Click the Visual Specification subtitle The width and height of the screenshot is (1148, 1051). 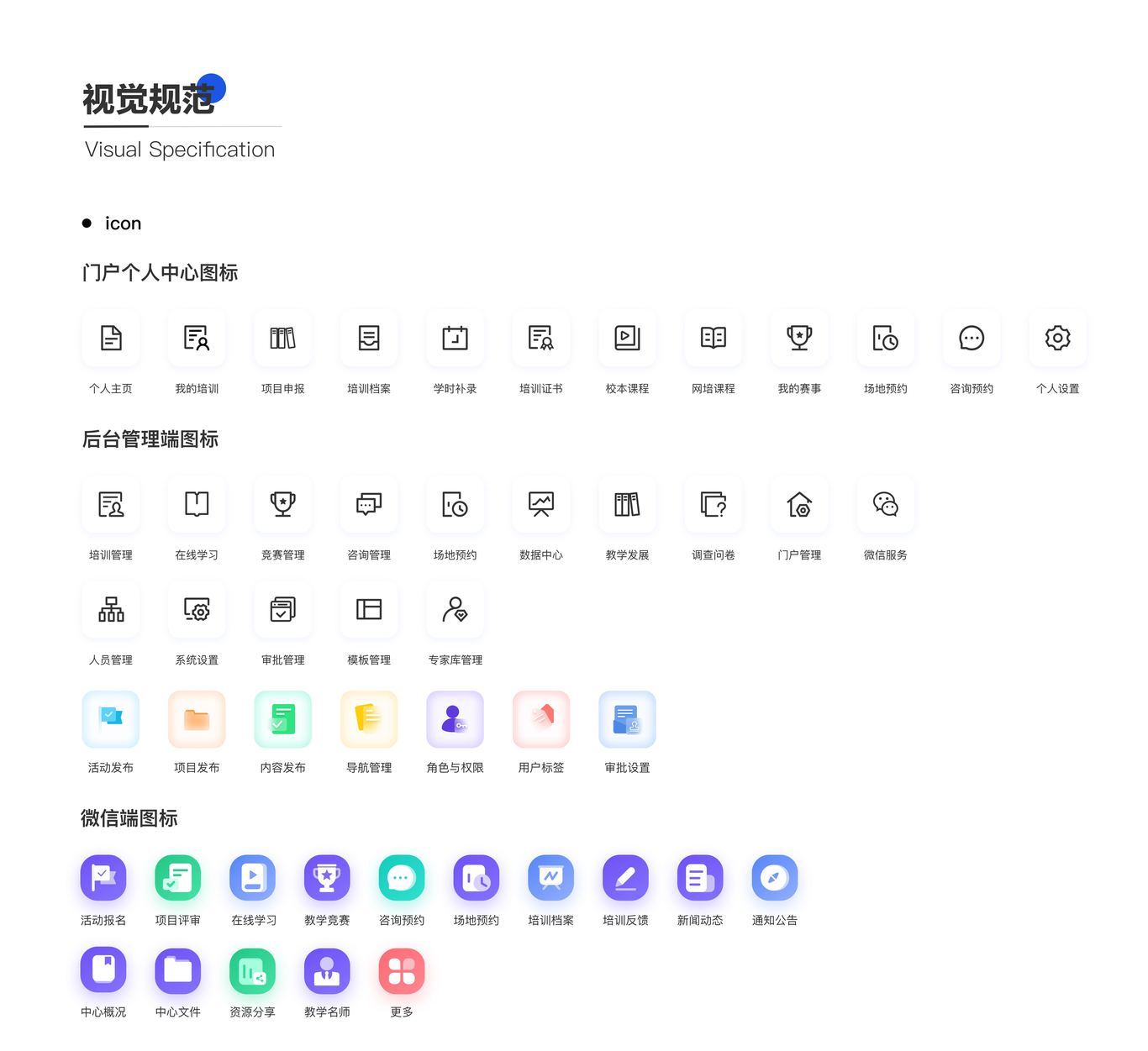(180, 150)
